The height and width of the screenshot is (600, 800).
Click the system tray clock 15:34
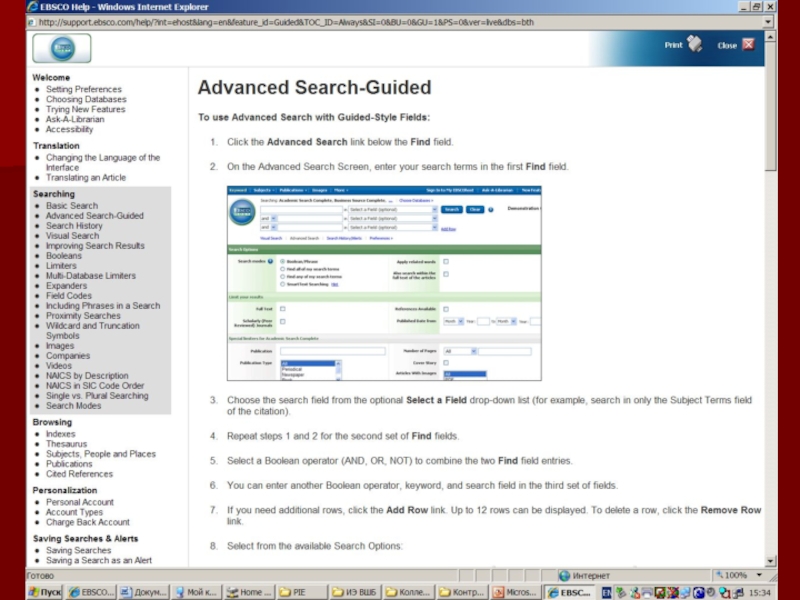click(x=759, y=592)
